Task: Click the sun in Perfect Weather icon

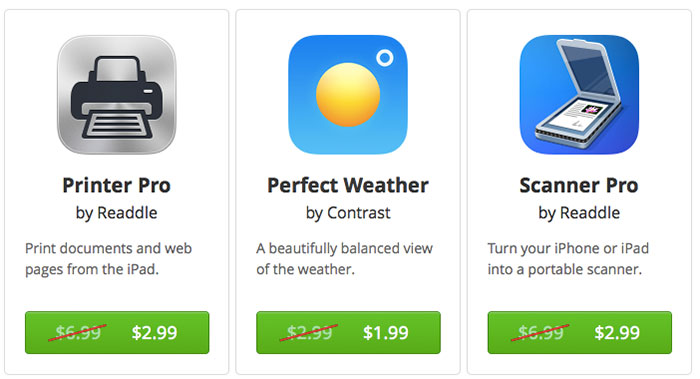Action: [348, 95]
